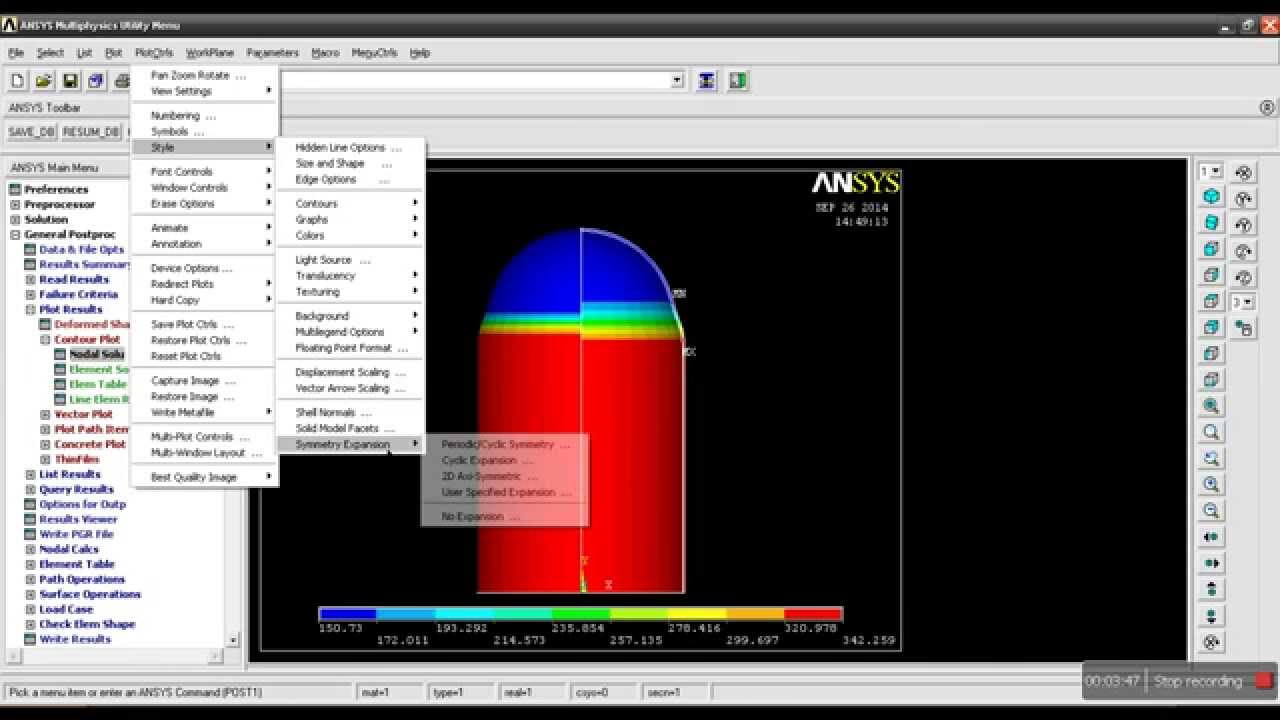
Task: Click the Fit View magnifier icon
Action: click(1212, 406)
